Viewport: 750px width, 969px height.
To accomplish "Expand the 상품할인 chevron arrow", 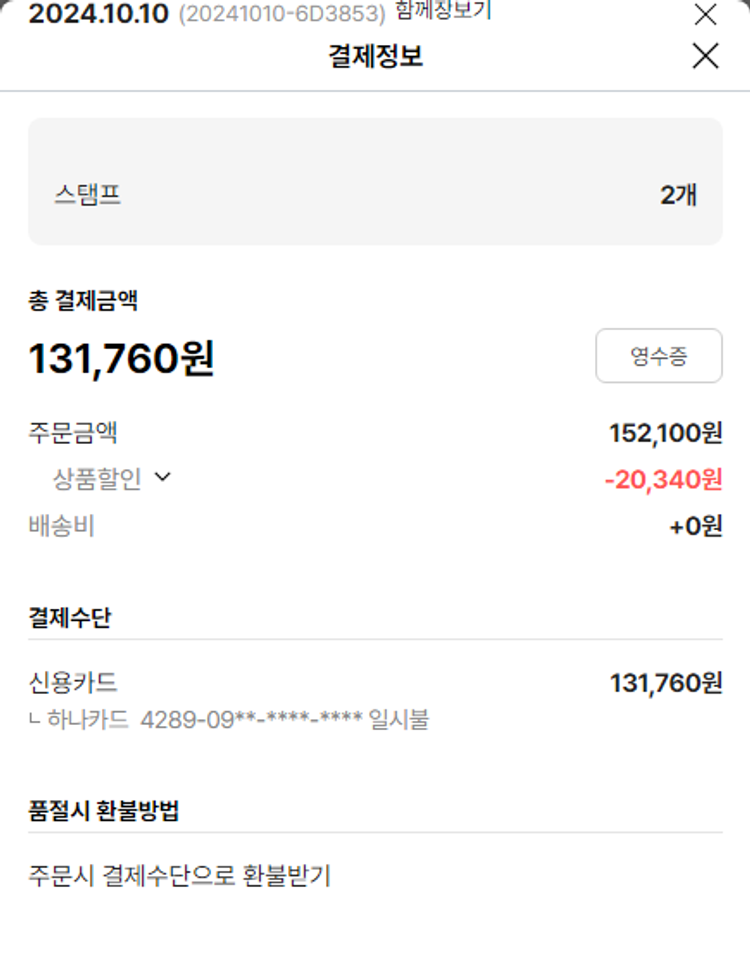I will [x=162, y=478].
